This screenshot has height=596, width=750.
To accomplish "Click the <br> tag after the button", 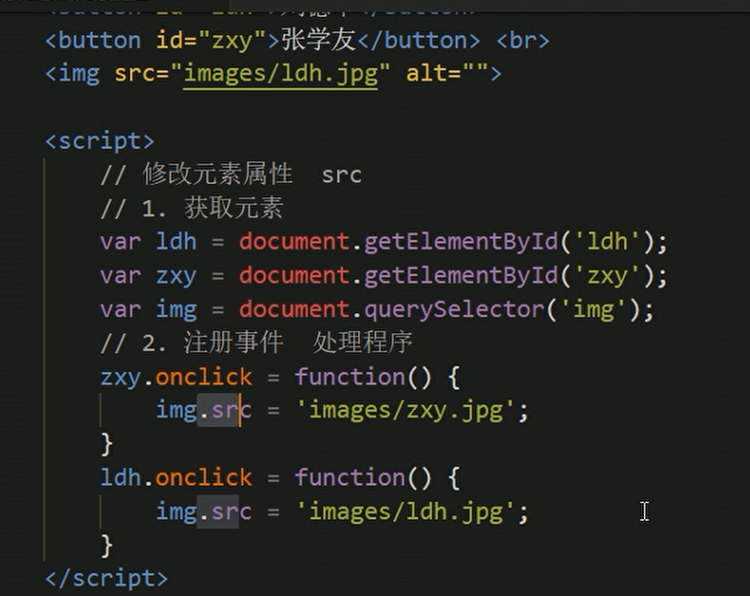I will point(523,40).
